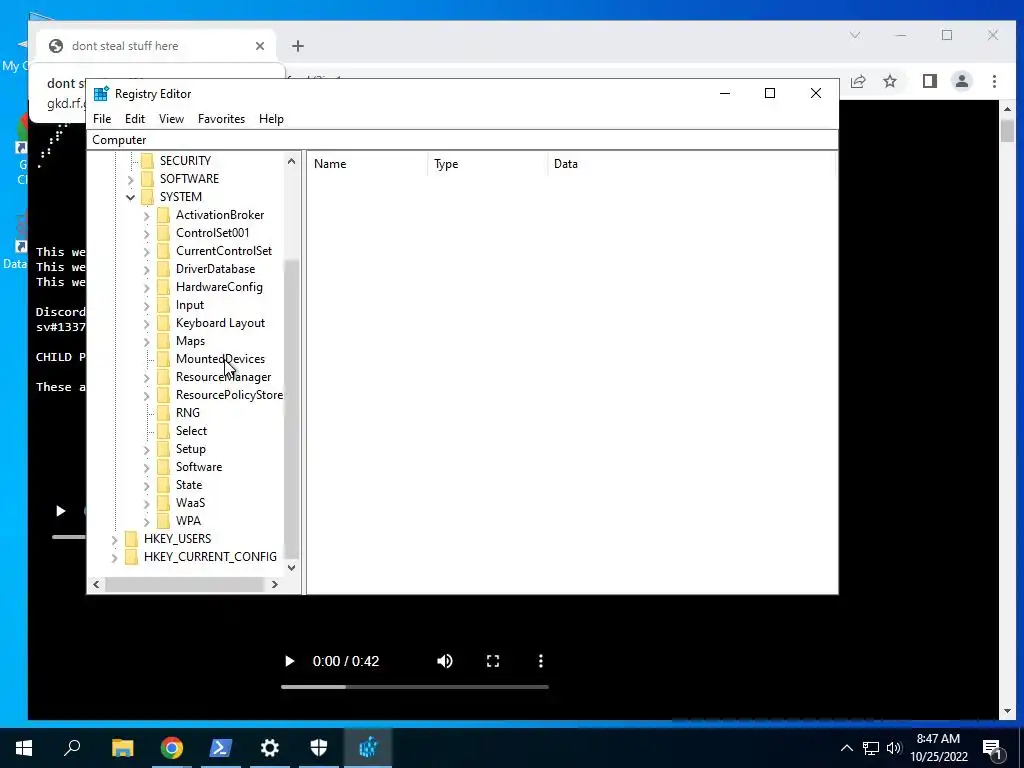
Task: Click the Select key folder icon
Action: coord(163,431)
